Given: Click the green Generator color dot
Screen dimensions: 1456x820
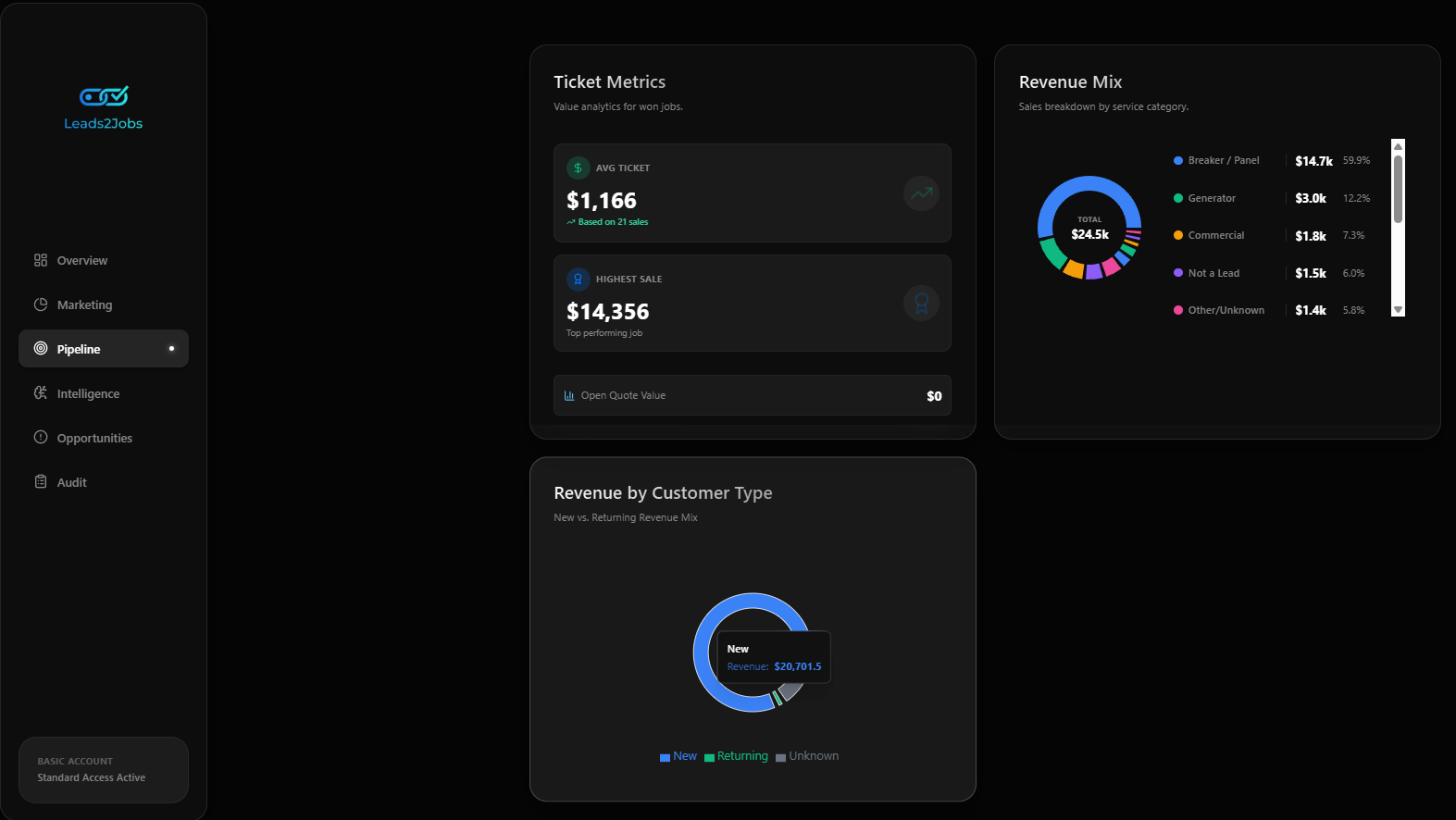Looking at the screenshot, I should coord(1178,198).
